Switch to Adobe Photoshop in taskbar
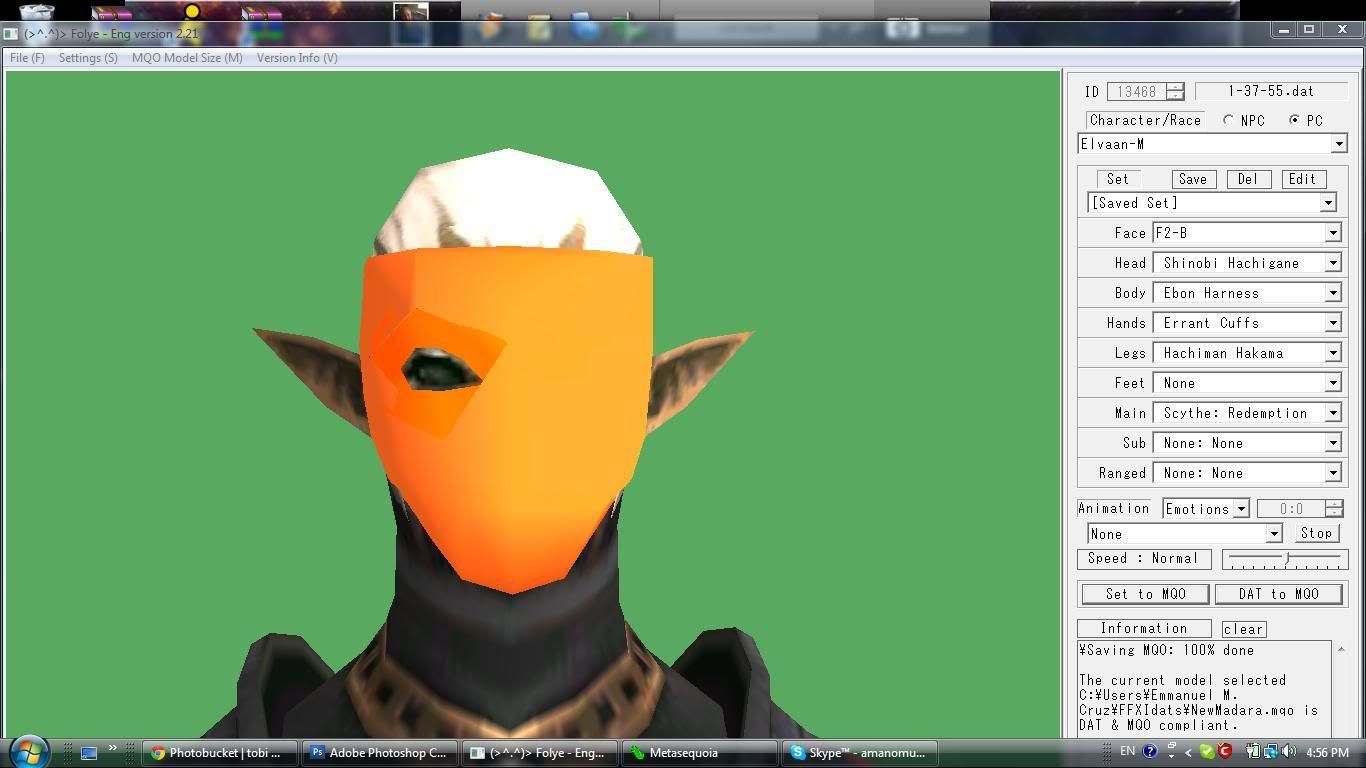Viewport: 1366px width, 768px height. (380, 753)
